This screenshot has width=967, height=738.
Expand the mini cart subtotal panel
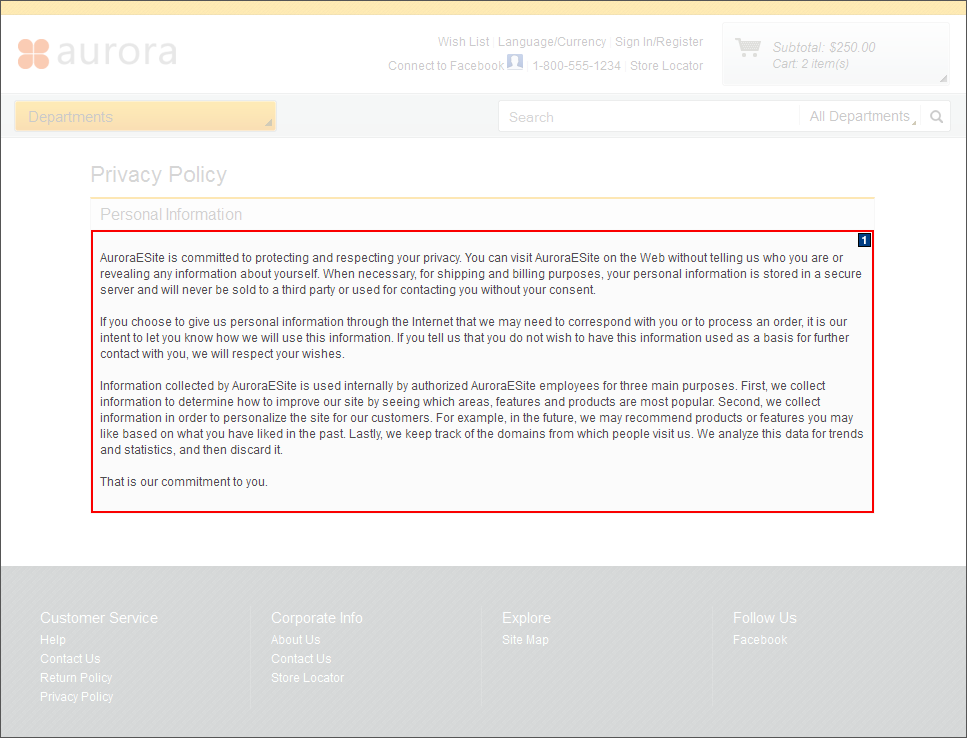[836, 54]
